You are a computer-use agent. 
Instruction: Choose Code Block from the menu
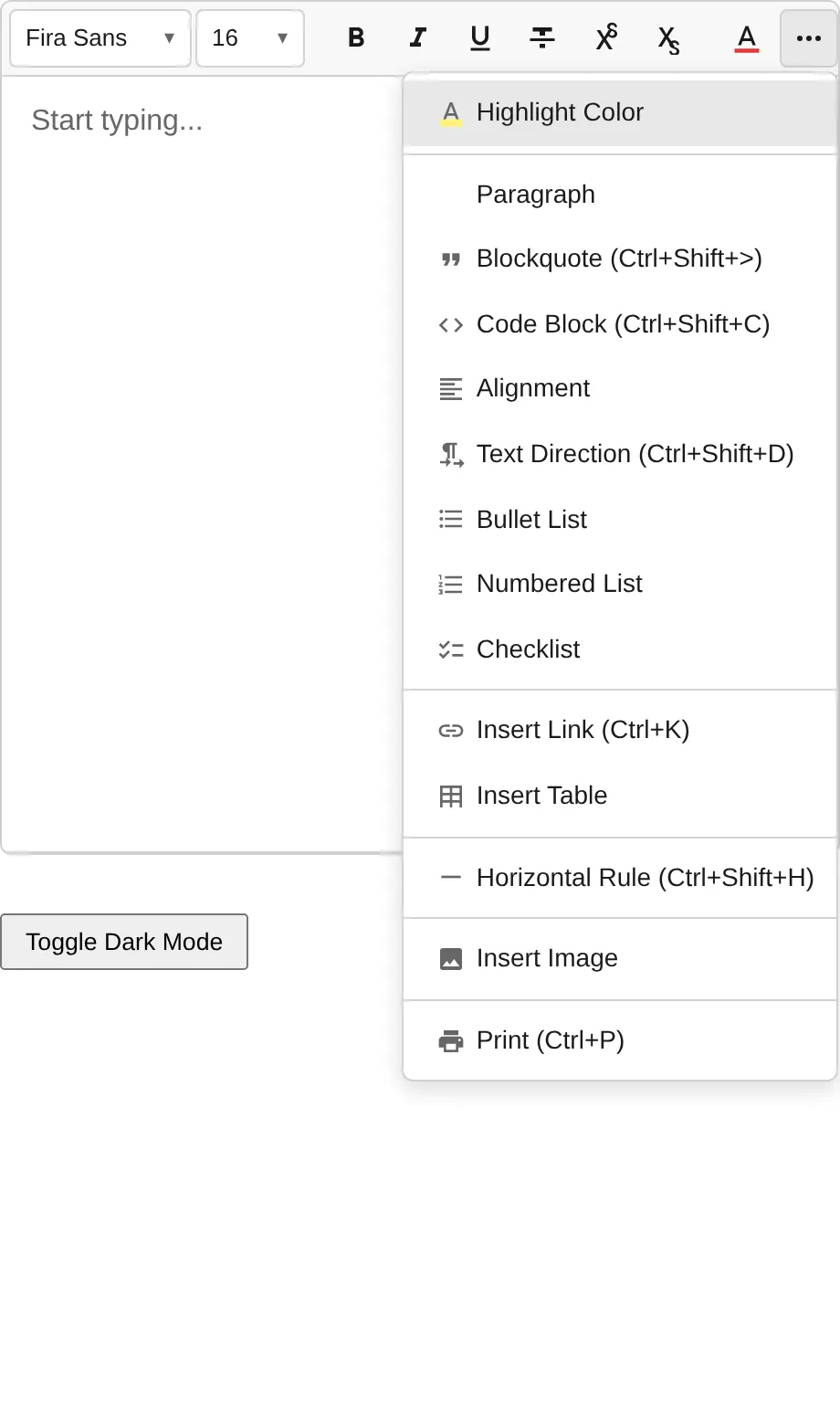pyautogui.click(x=623, y=323)
